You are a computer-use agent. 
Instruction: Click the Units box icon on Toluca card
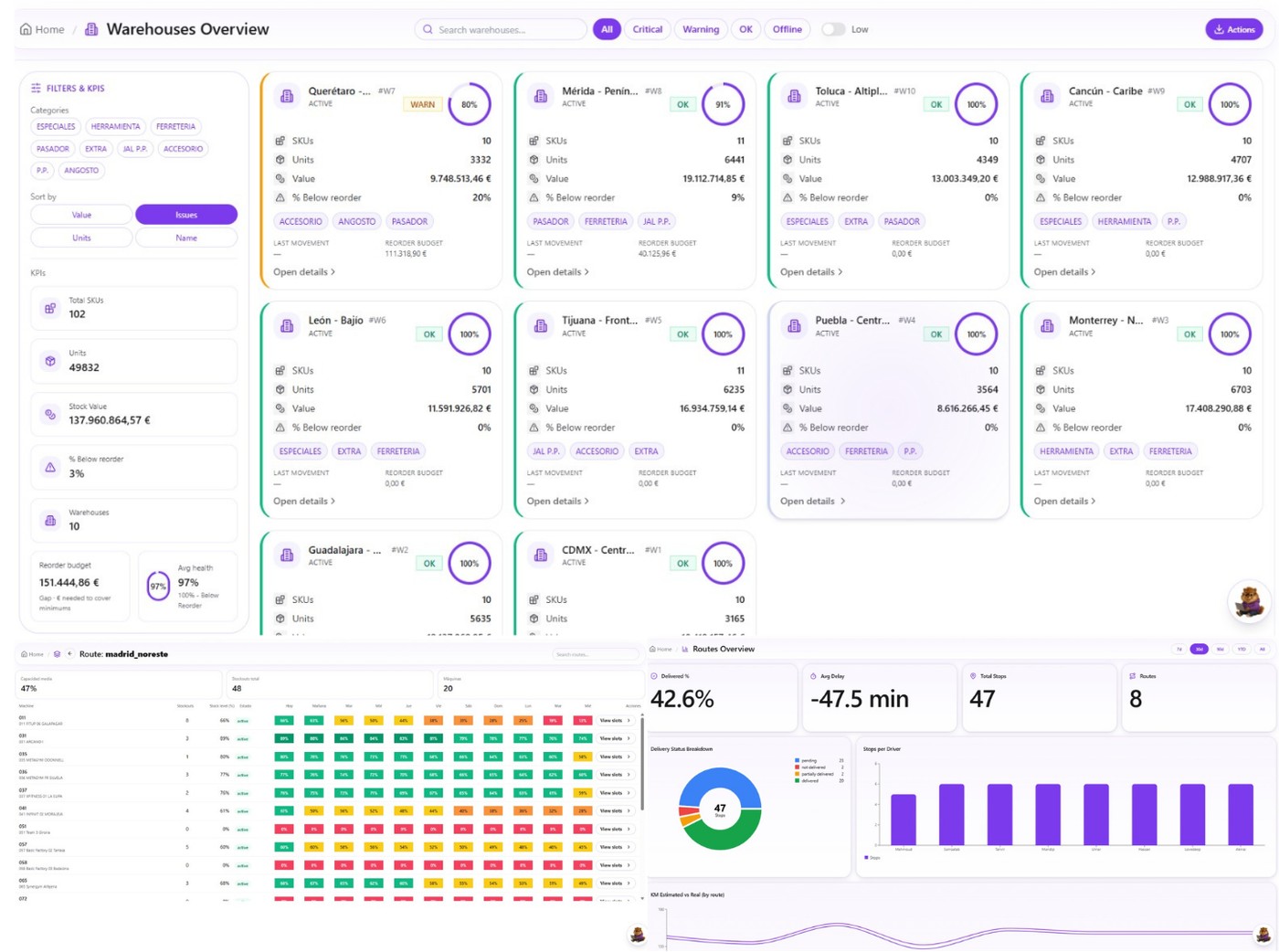click(x=787, y=160)
